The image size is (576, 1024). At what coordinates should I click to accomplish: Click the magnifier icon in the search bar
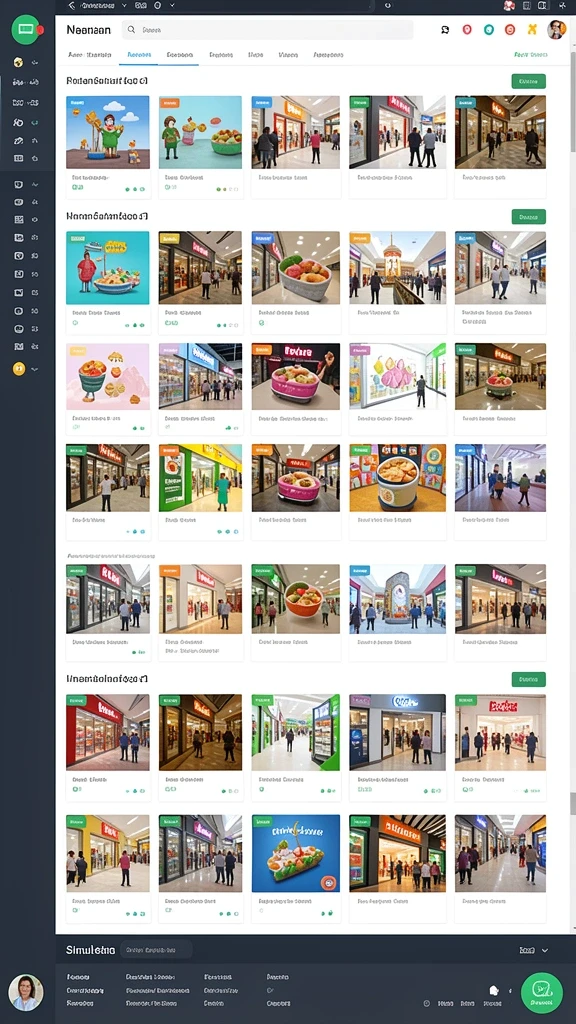[131, 29]
